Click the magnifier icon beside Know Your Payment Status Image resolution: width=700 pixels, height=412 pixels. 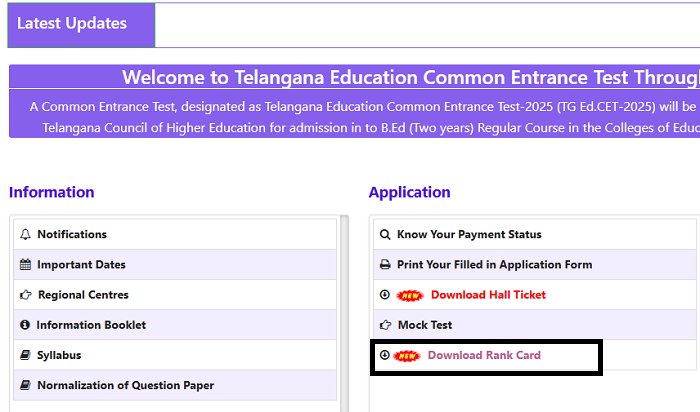(385, 234)
